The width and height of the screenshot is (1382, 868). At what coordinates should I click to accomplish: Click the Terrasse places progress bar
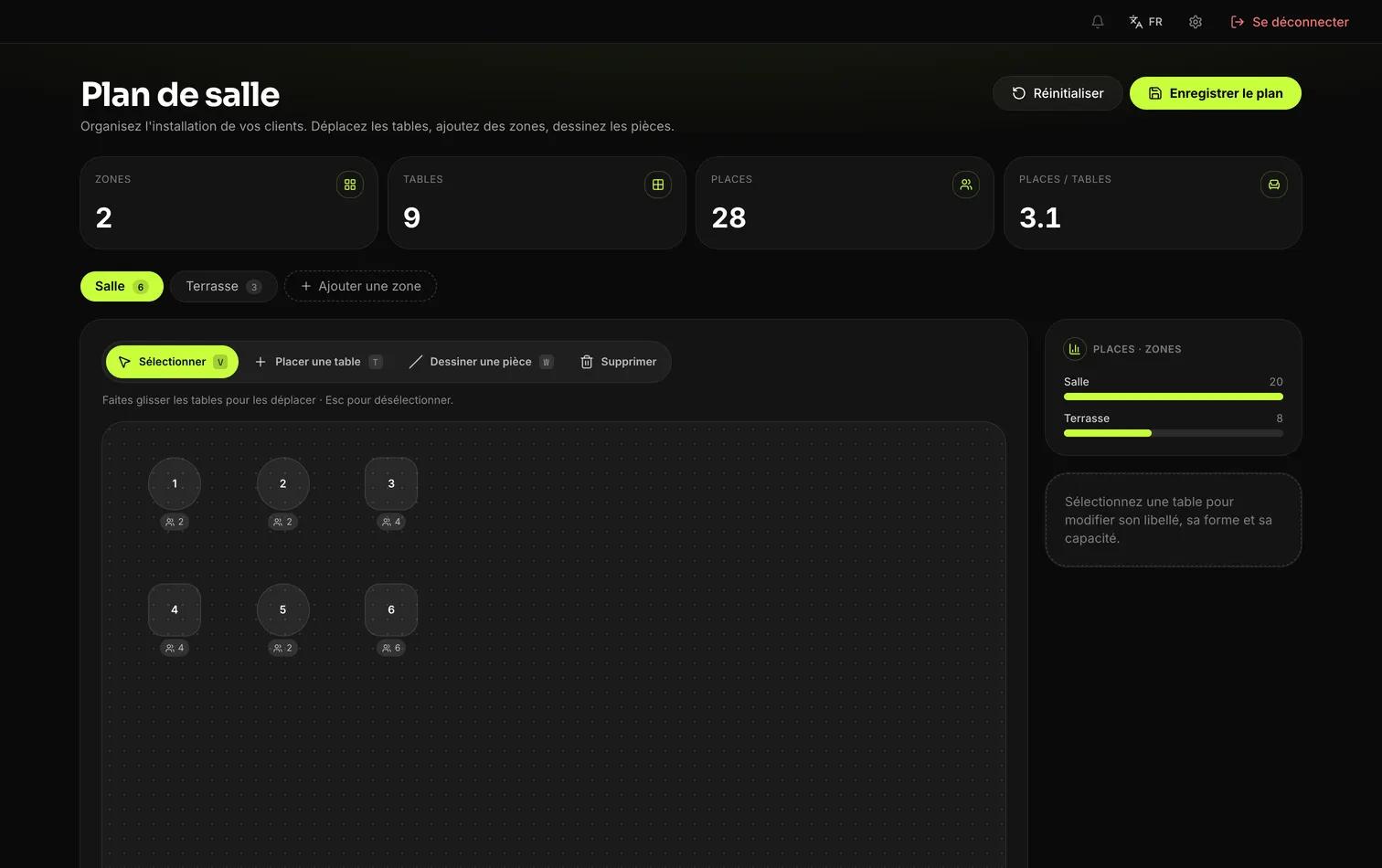coord(1174,433)
